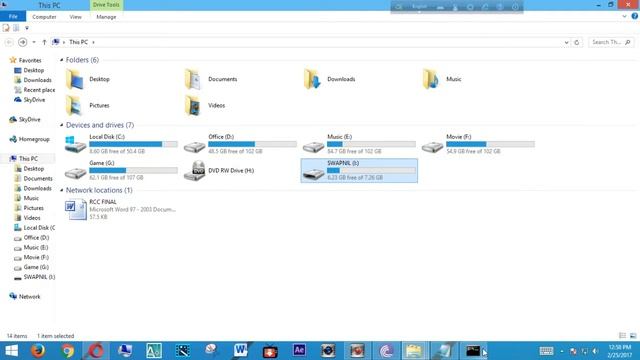The height and width of the screenshot is (360, 640).
Task: Select the Movie (F:) drive icon
Action: (x=432, y=146)
